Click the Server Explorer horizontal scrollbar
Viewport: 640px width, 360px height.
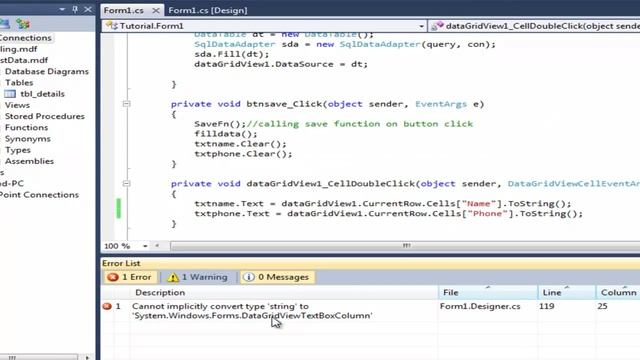pos(39,358)
